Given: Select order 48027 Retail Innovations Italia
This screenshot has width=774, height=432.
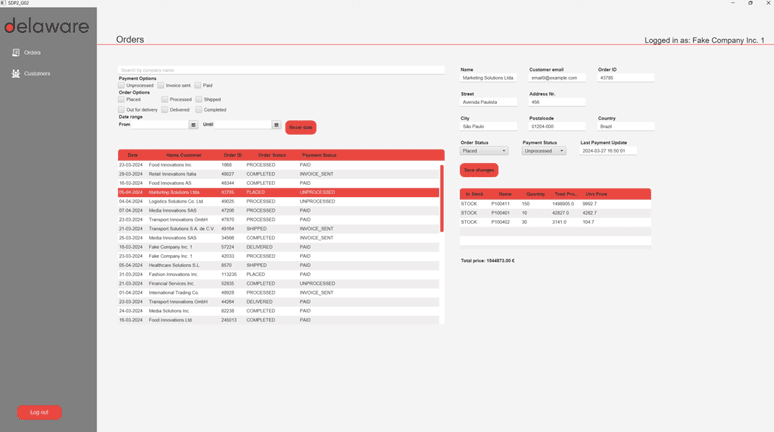Looking at the screenshot, I should [278, 174].
